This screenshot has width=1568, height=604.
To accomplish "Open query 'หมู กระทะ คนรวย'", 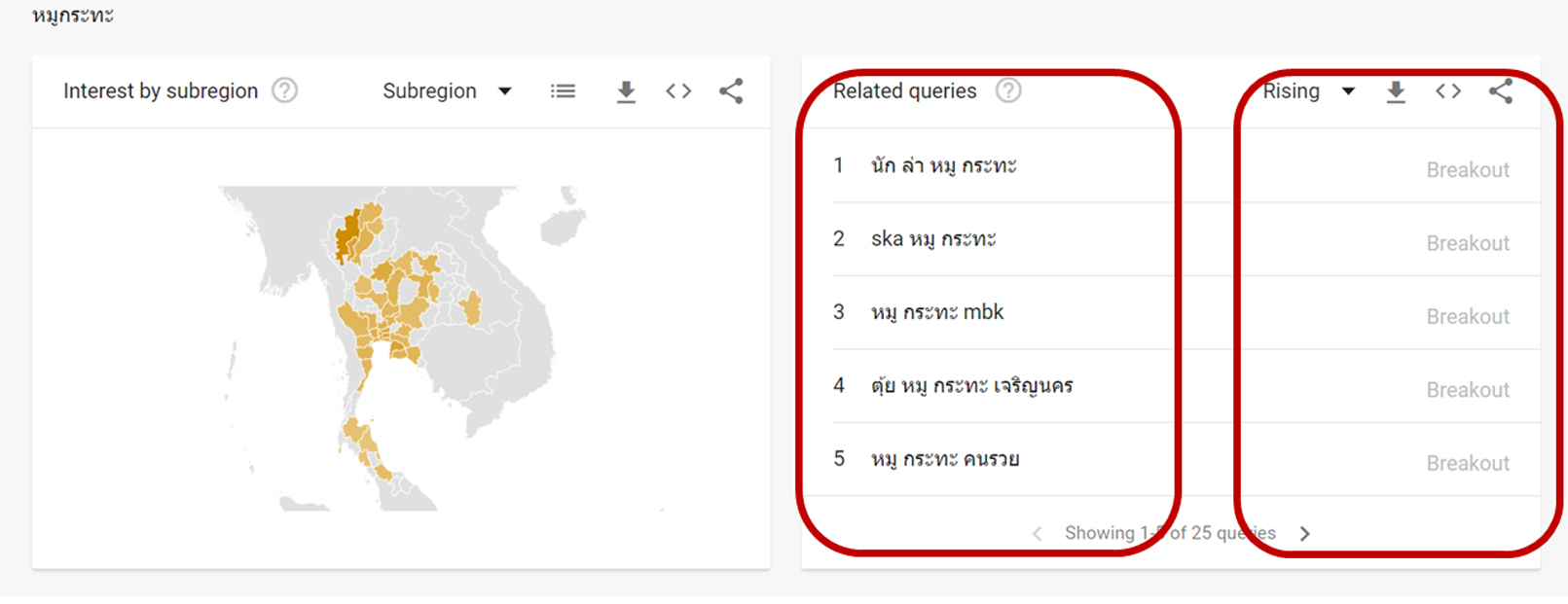I will coord(945,459).
